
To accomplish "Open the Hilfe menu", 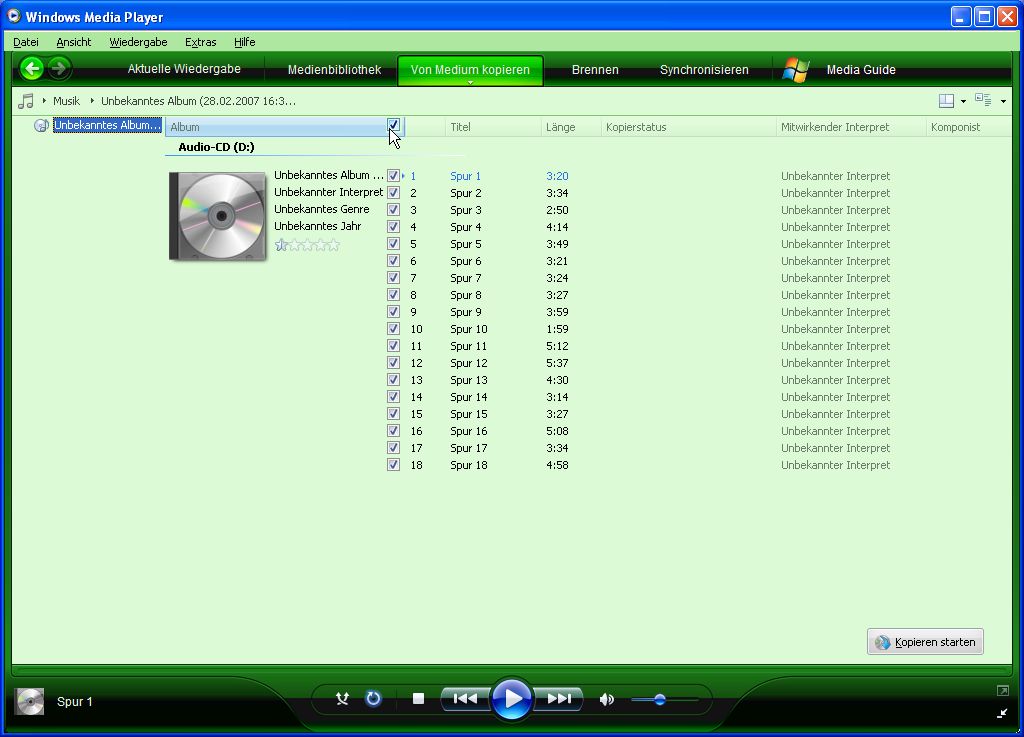I will coord(245,42).
